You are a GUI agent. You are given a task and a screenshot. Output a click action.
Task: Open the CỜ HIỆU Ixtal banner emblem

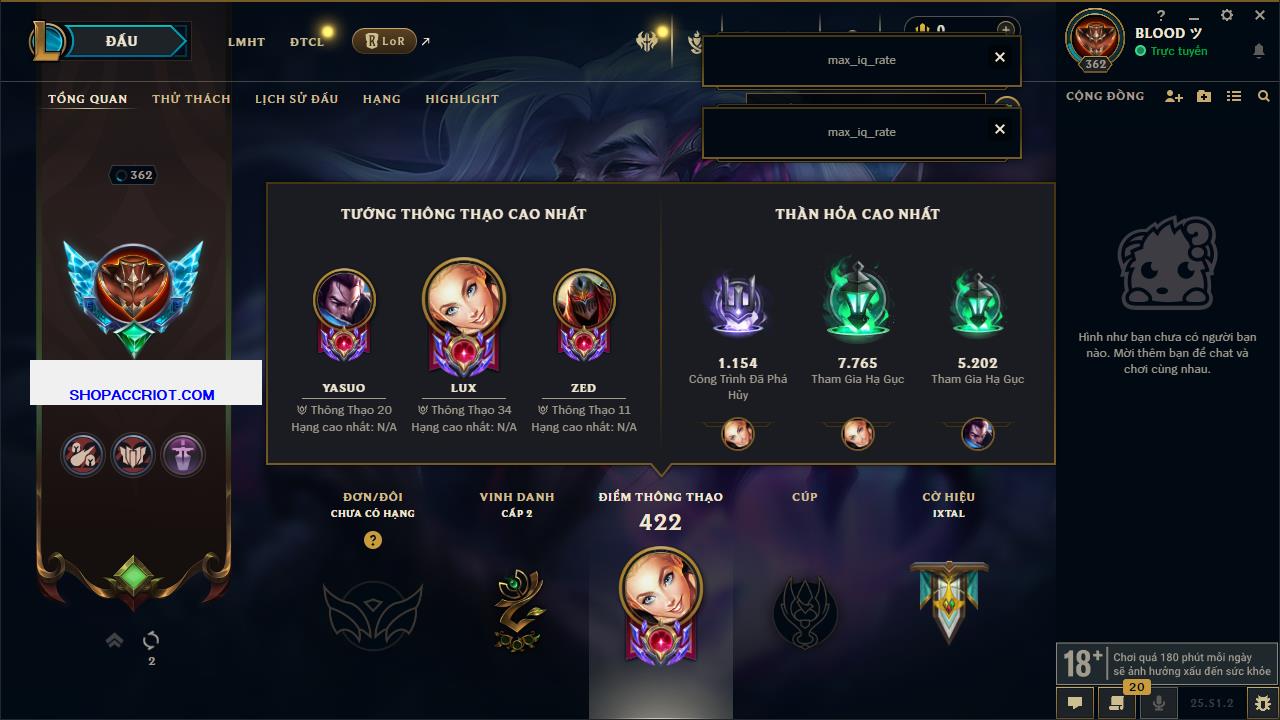coord(949,602)
